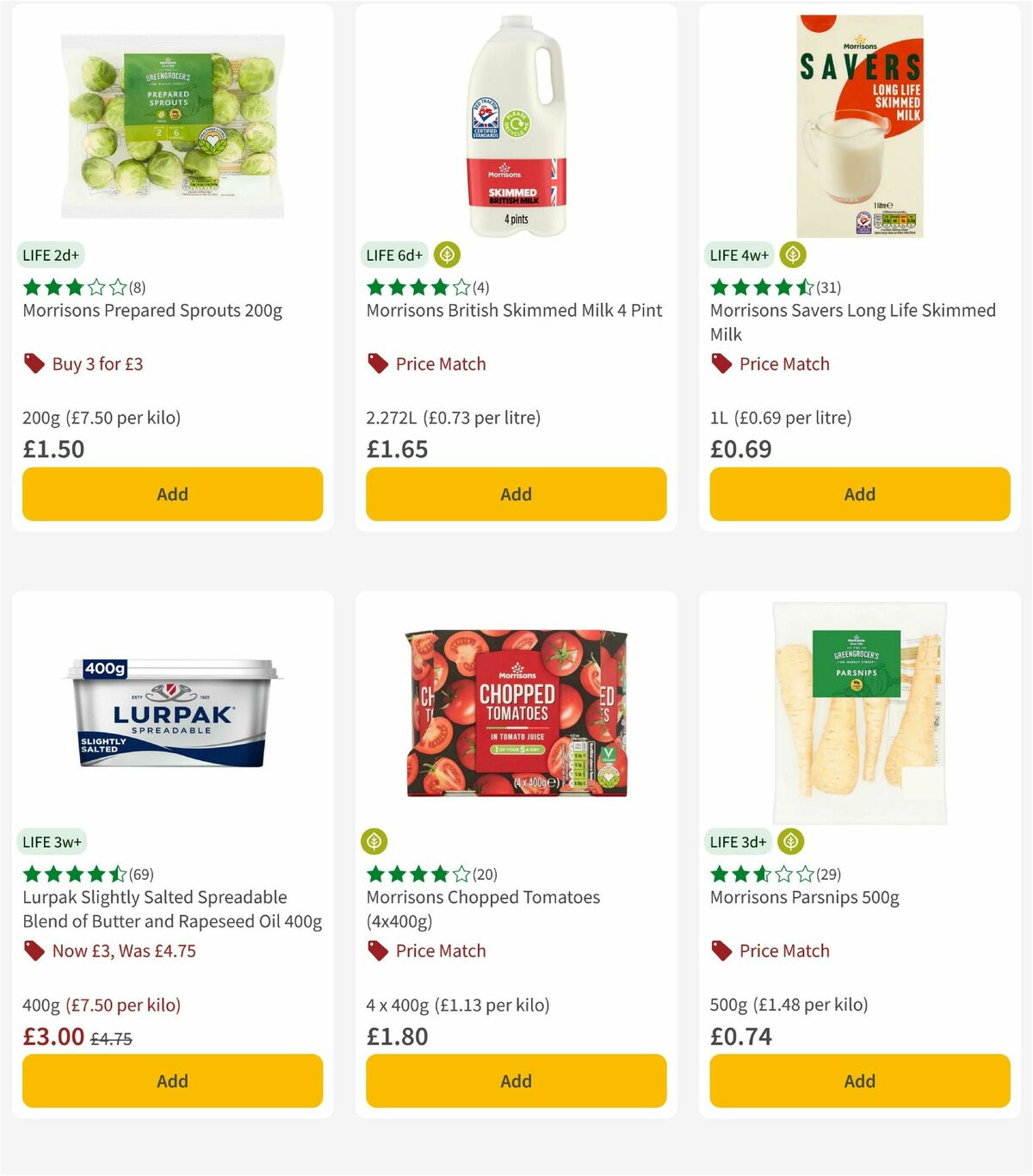Click the leaf icon on Morrisons British Skimmed Milk
This screenshot has width=1033, height=1176.
coord(447,255)
